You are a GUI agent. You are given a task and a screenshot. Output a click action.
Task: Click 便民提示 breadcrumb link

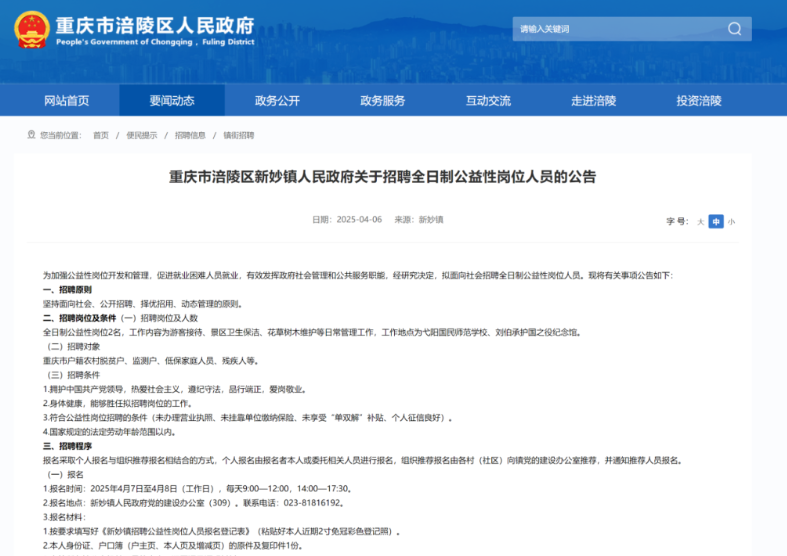pos(142,135)
